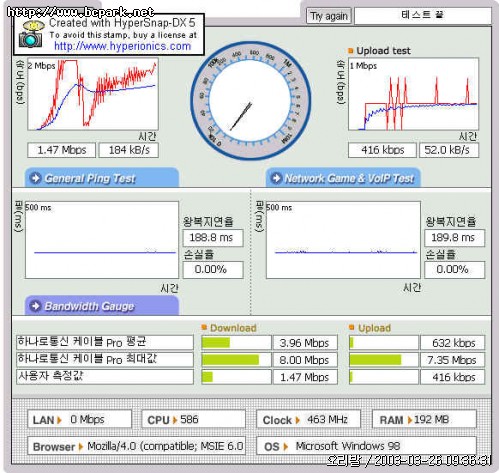Click the orange Download legend marker

pyautogui.click(x=204, y=327)
